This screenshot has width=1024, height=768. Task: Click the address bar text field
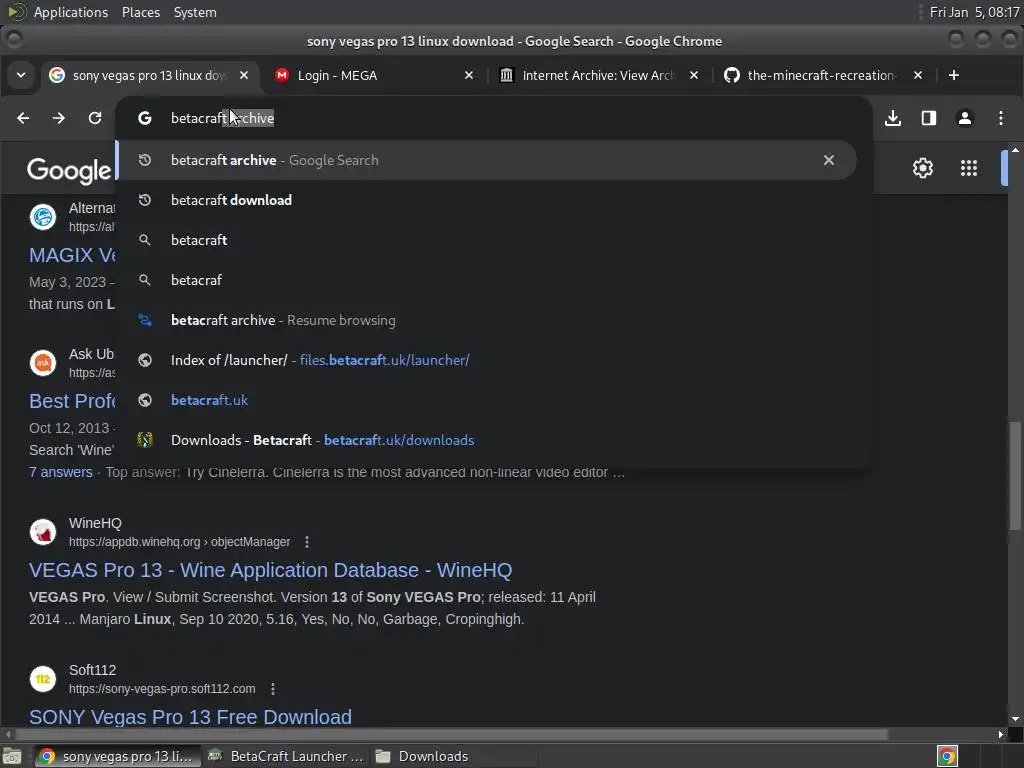[496, 118]
